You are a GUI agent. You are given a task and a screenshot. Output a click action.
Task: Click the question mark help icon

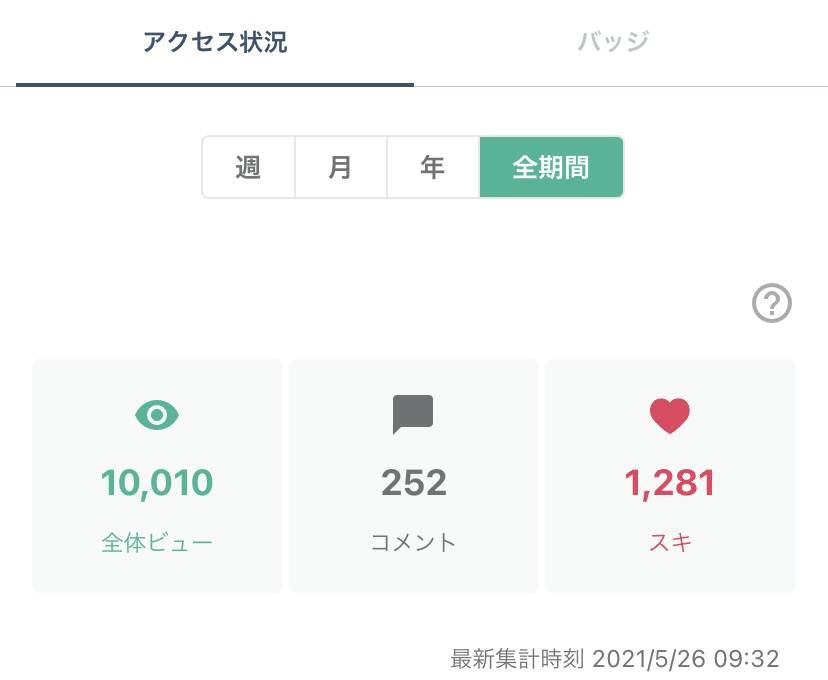pos(771,303)
